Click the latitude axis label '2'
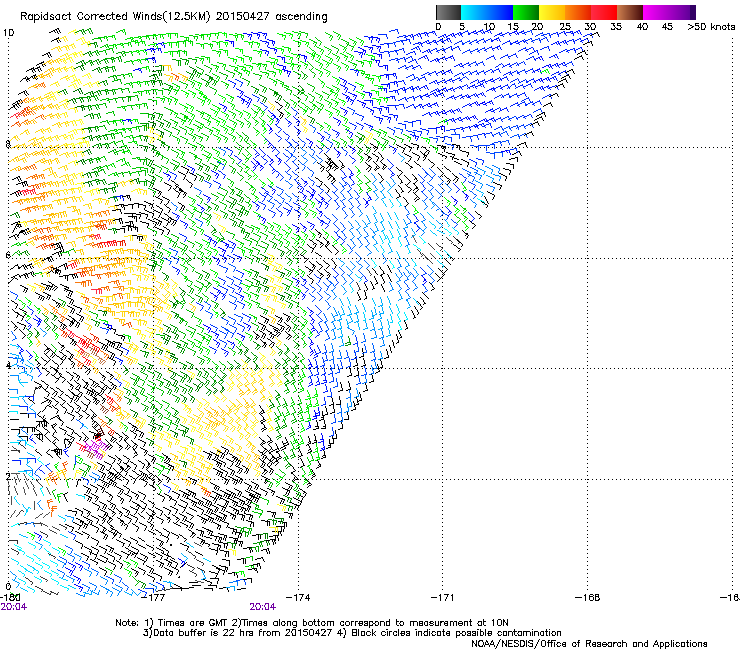This screenshot has width=740, height=650. point(8,476)
